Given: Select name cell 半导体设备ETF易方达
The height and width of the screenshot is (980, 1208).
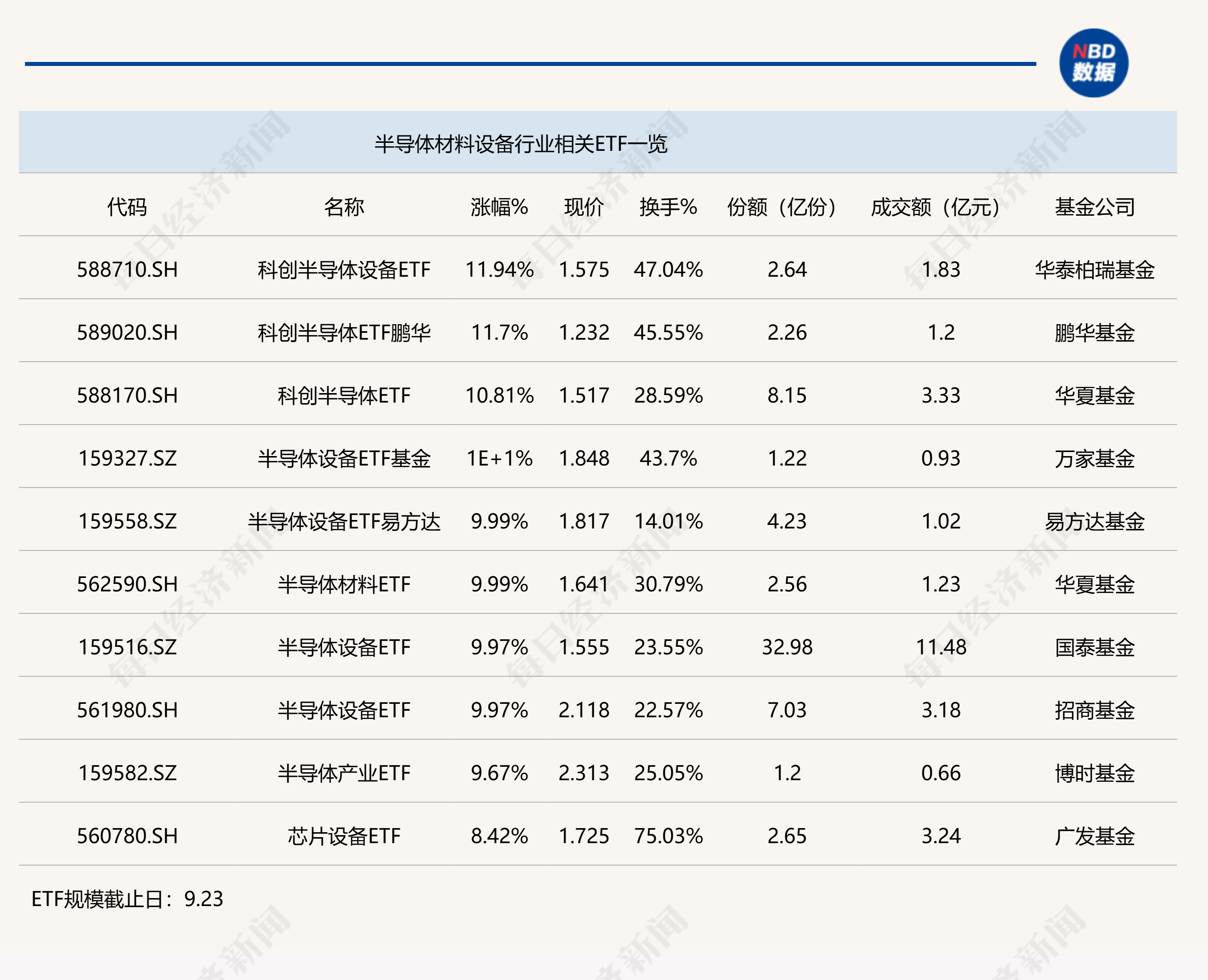Looking at the screenshot, I should click(x=344, y=521).
